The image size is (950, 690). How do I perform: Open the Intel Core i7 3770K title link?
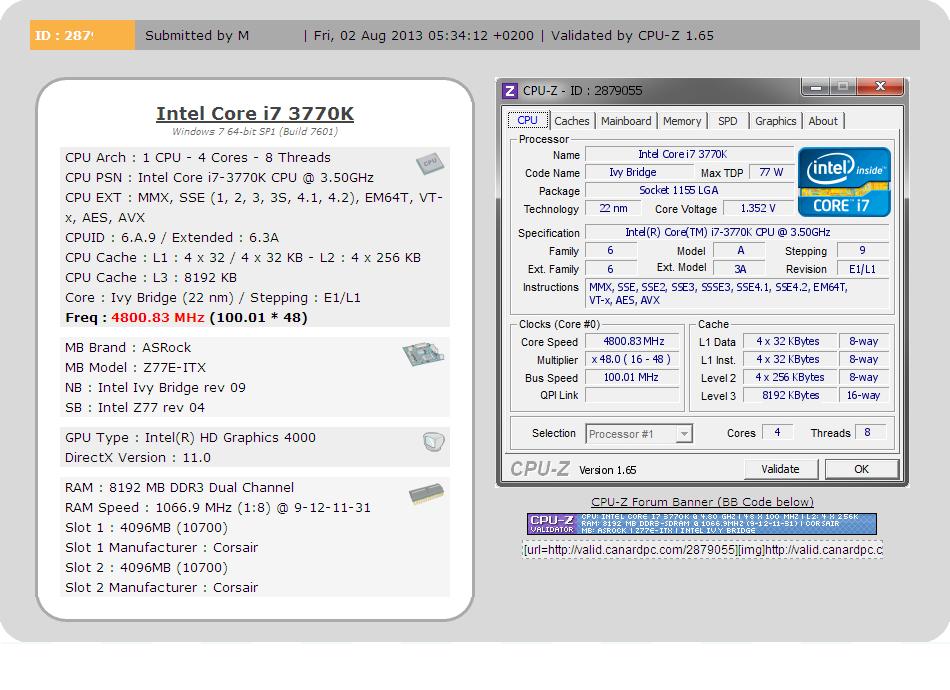[x=255, y=113]
